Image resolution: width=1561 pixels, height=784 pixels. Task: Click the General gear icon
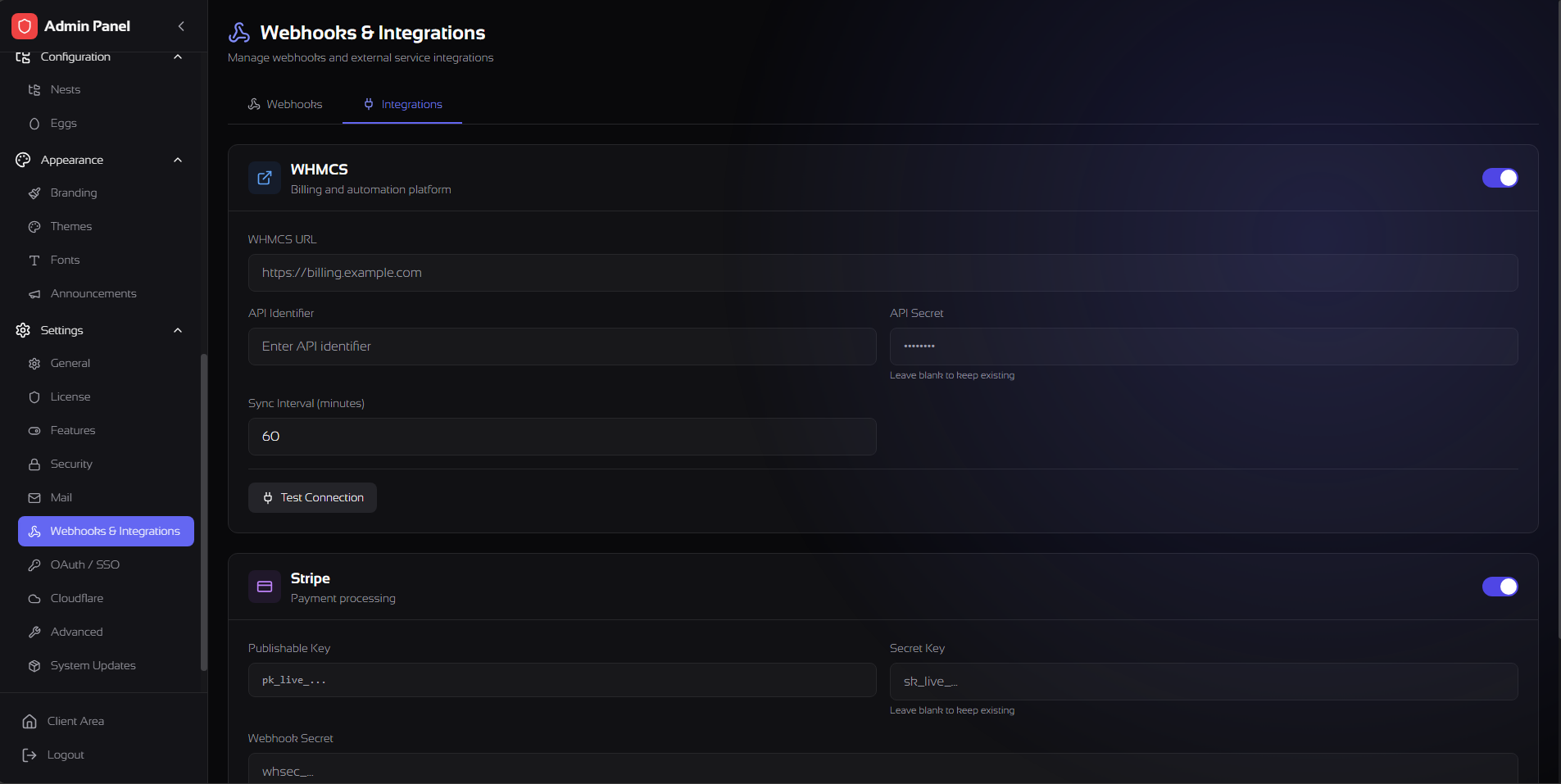pyautogui.click(x=34, y=364)
